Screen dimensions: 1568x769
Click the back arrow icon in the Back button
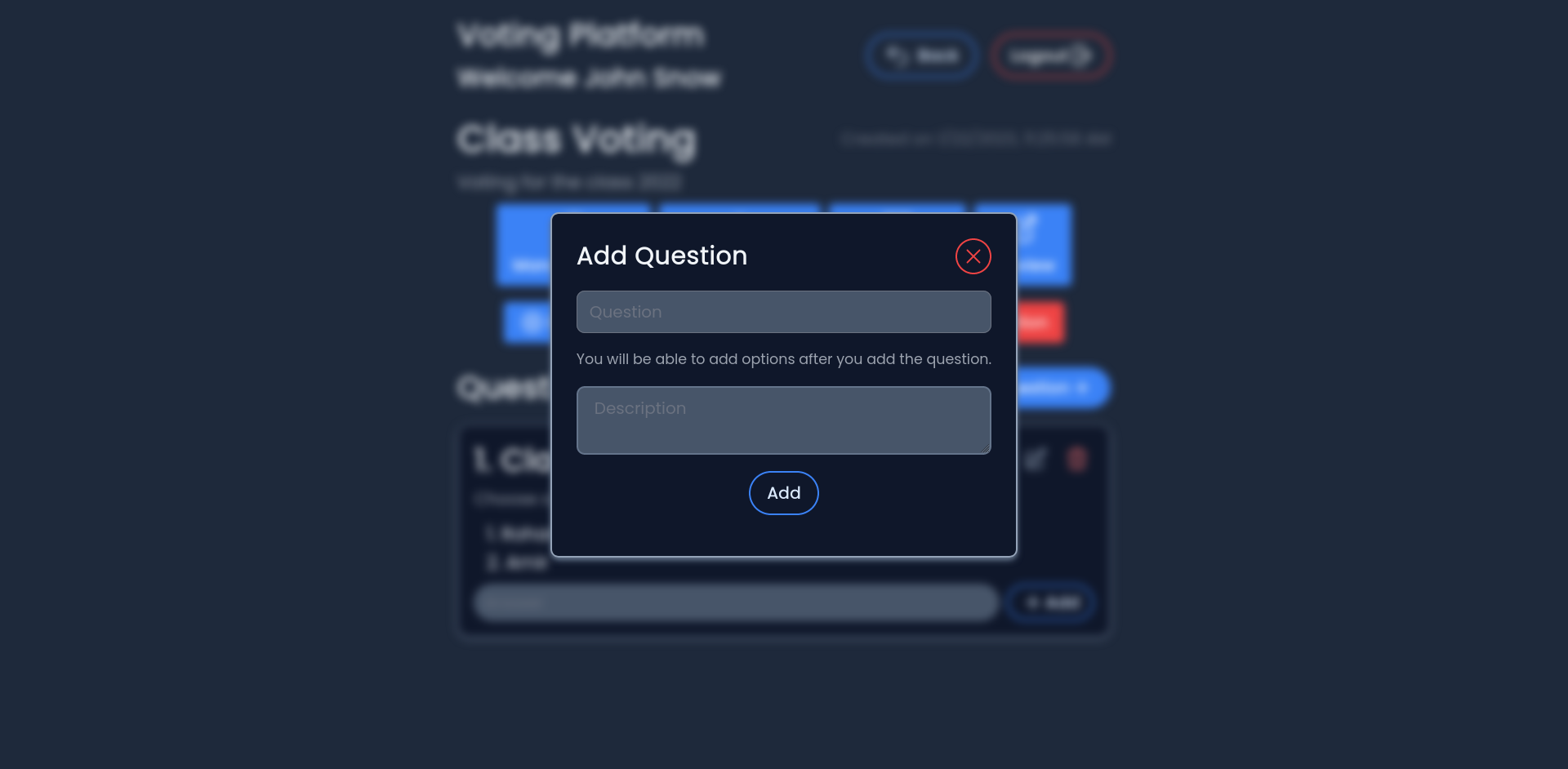pyautogui.click(x=896, y=55)
